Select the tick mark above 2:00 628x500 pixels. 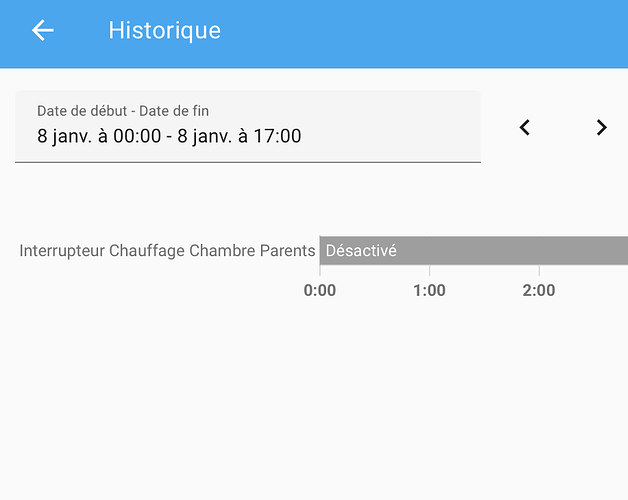pos(539,271)
